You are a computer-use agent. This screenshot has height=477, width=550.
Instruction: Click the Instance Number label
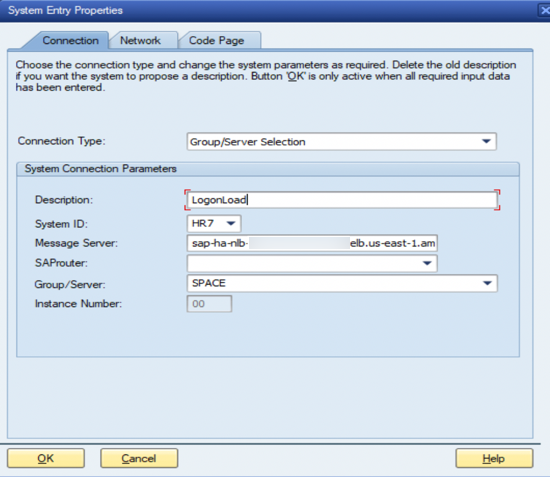78,304
